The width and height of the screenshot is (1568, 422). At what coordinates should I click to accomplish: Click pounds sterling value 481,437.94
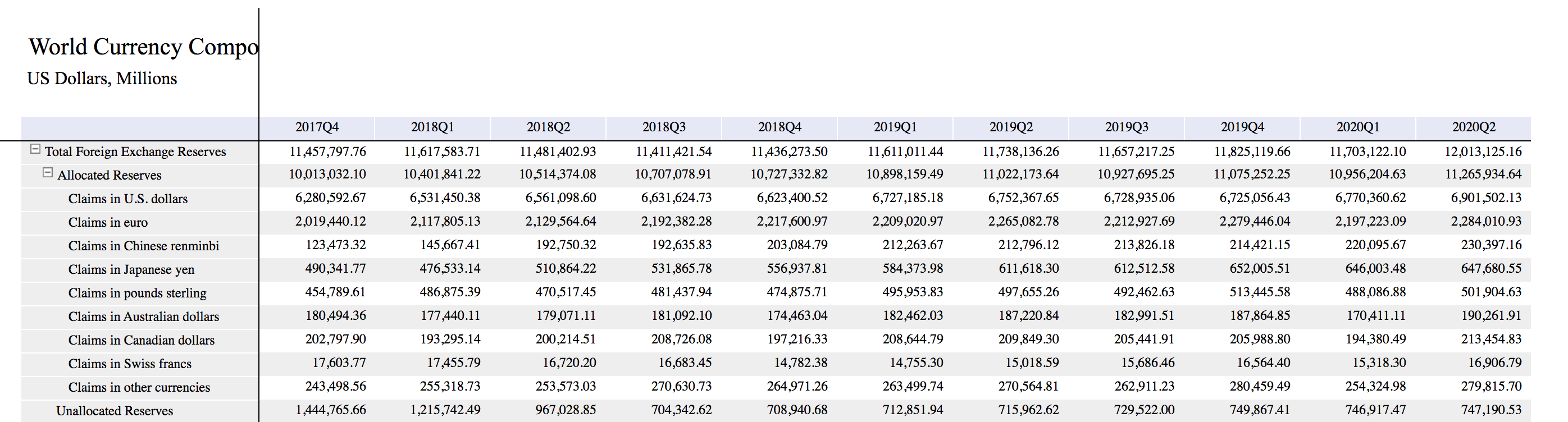click(681, 292)
